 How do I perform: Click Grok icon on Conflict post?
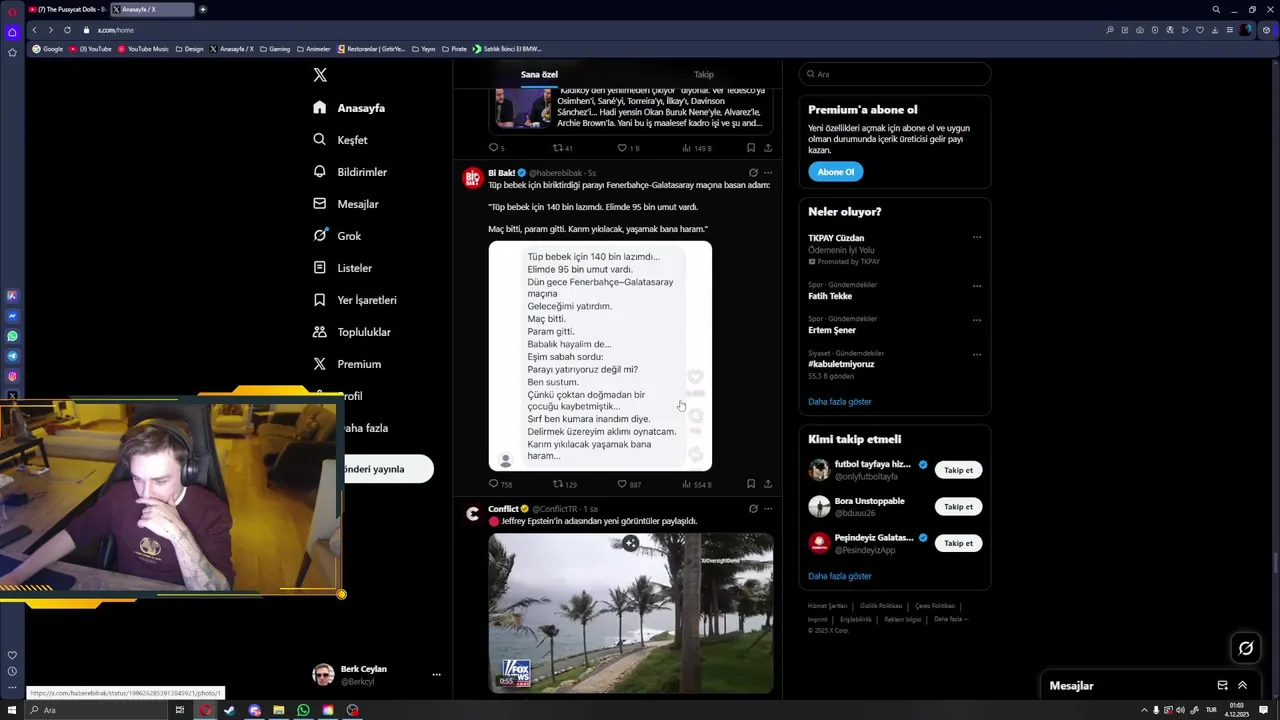coord(753,509)
